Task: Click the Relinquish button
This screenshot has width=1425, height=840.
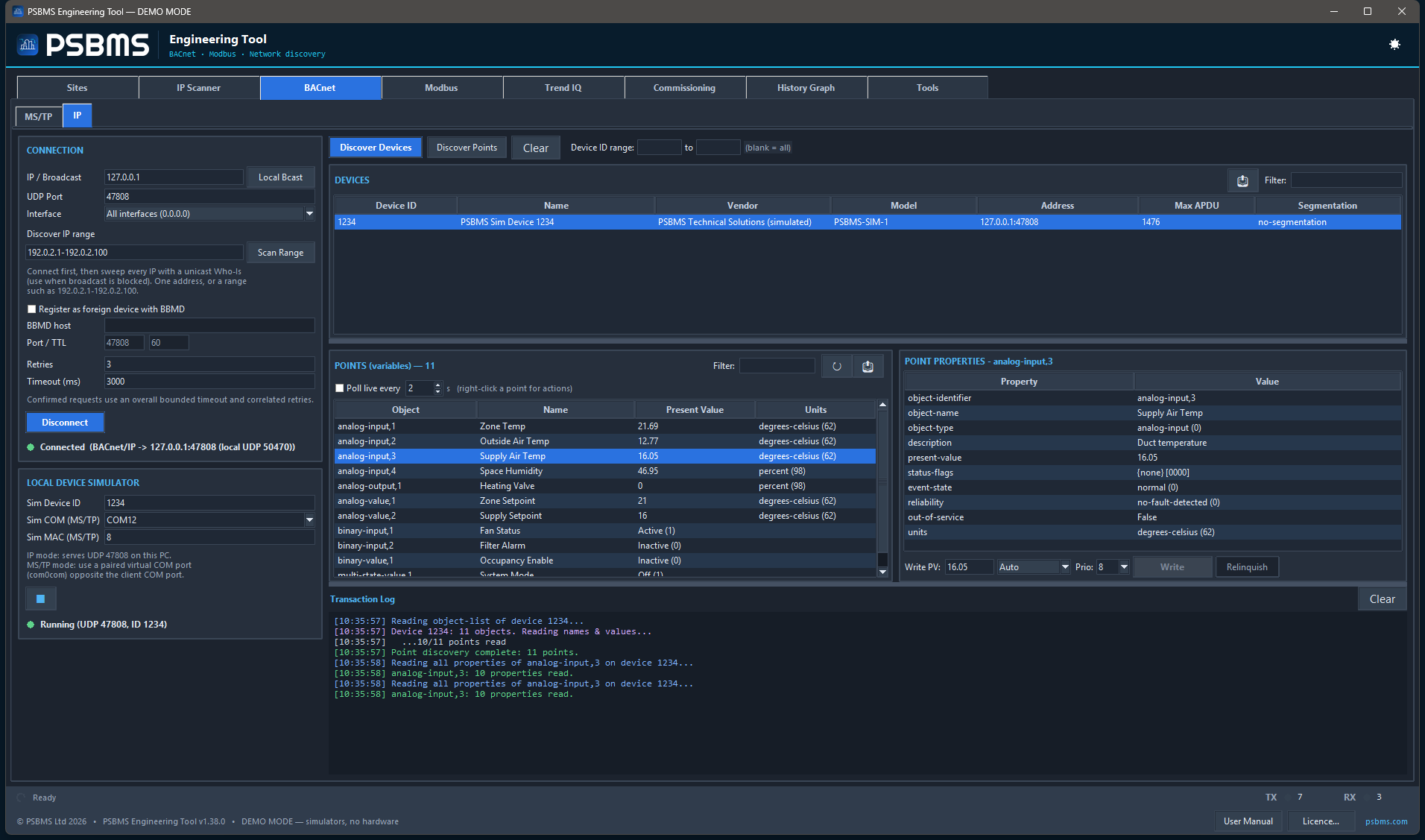Action: 1248,567
